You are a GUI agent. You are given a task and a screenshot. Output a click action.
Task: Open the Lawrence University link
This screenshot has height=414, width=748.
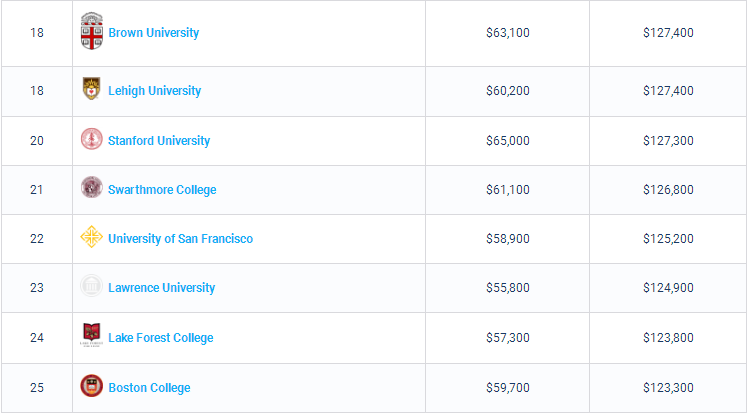tap(161, 288)
